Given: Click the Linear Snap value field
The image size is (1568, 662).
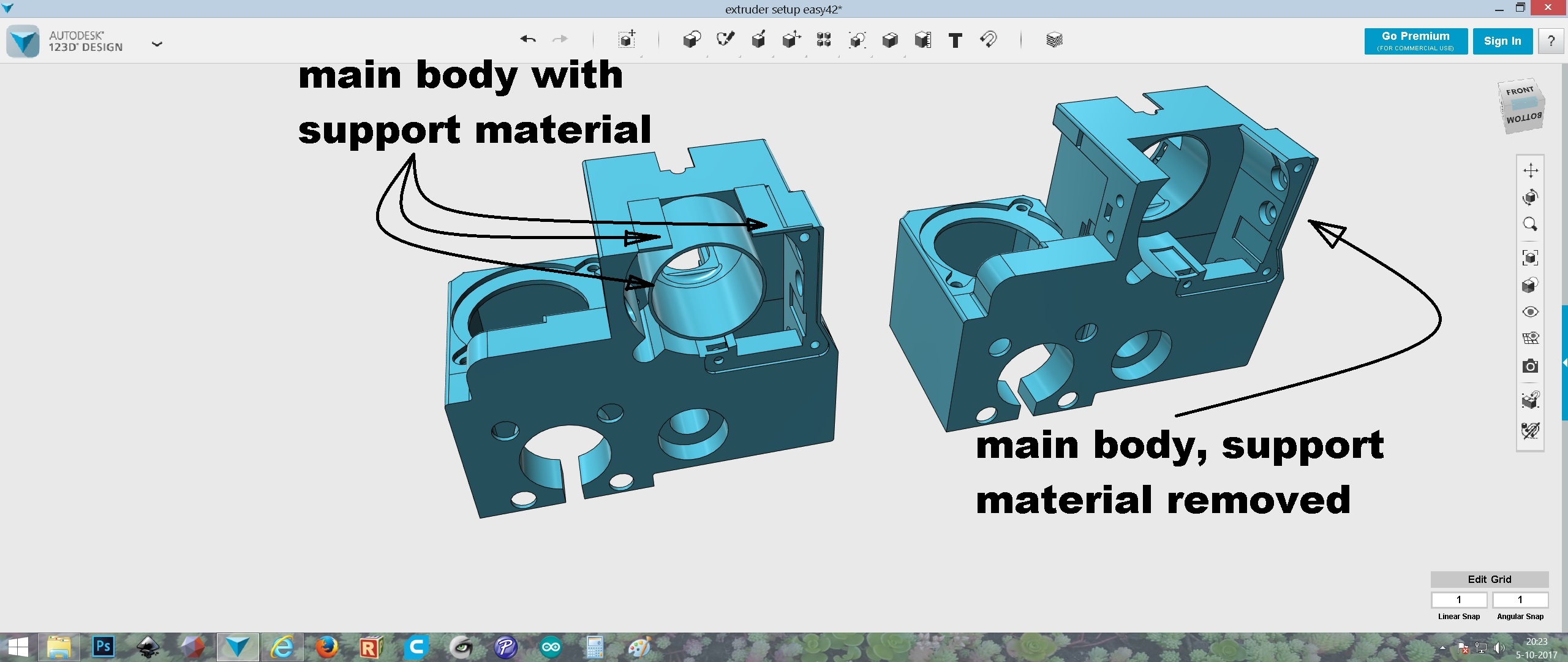Looking at the screenshot, I should point(1459,599).
